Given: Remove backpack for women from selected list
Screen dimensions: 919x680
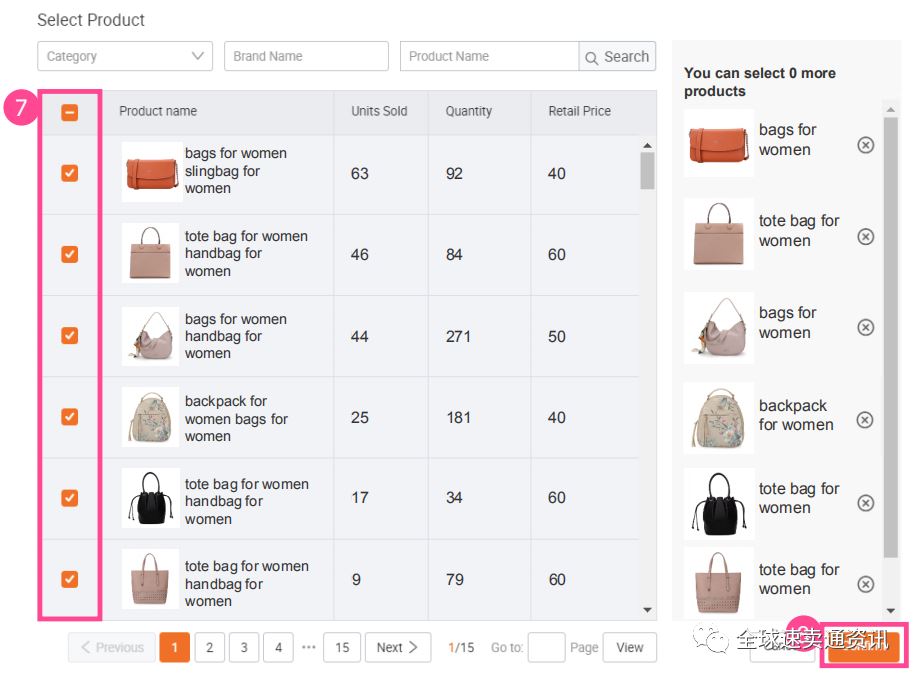Looking at the screenshot, I should click(x=865, y=420).
